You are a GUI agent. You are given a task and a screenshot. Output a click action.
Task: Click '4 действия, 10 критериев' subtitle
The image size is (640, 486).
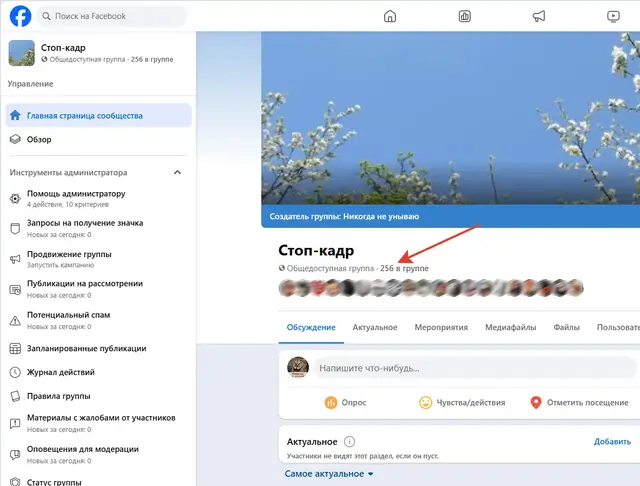(x=68, y=204)
